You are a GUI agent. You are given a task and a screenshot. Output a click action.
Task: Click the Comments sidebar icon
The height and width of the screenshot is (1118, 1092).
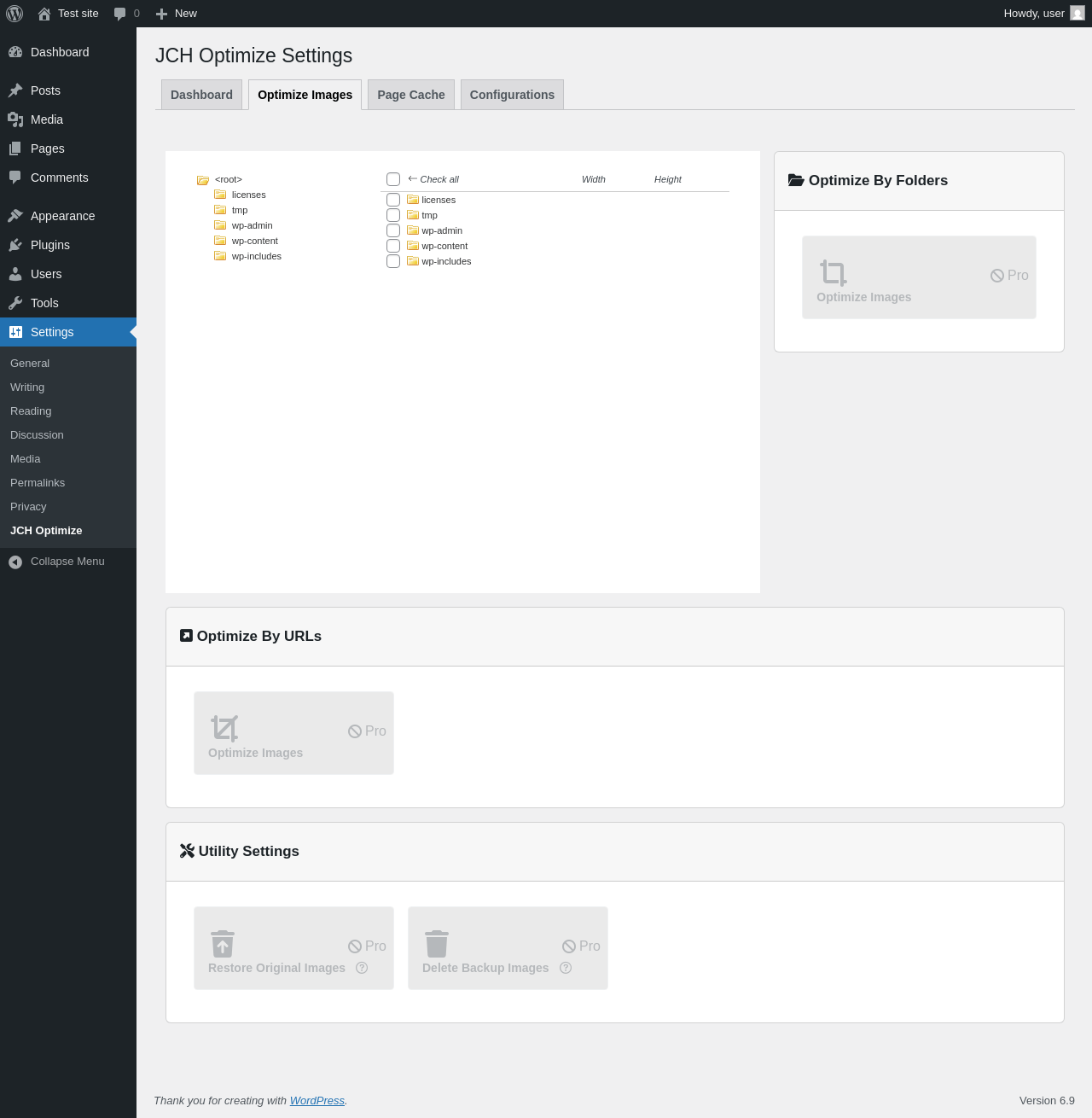[x=15, y=178]
